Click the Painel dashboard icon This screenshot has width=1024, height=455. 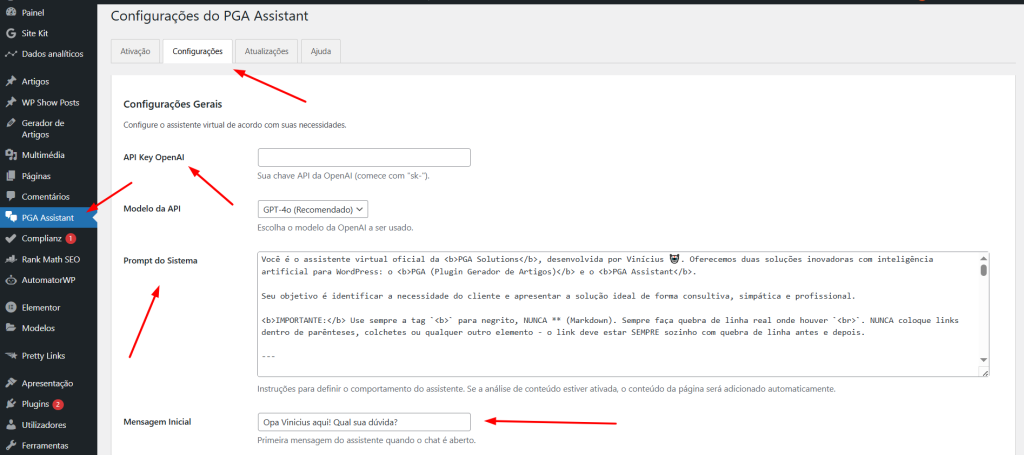[x=10, y=12]
